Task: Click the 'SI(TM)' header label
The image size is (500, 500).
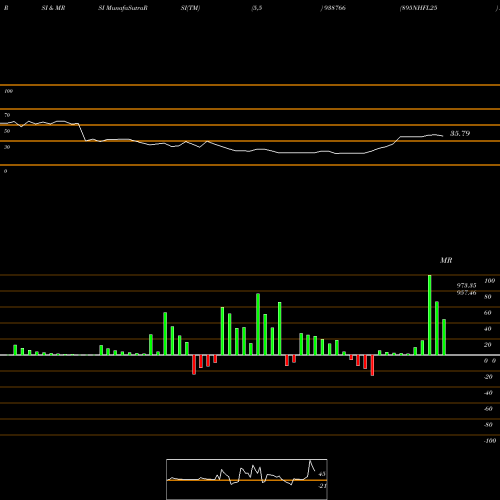Action: 190,8
